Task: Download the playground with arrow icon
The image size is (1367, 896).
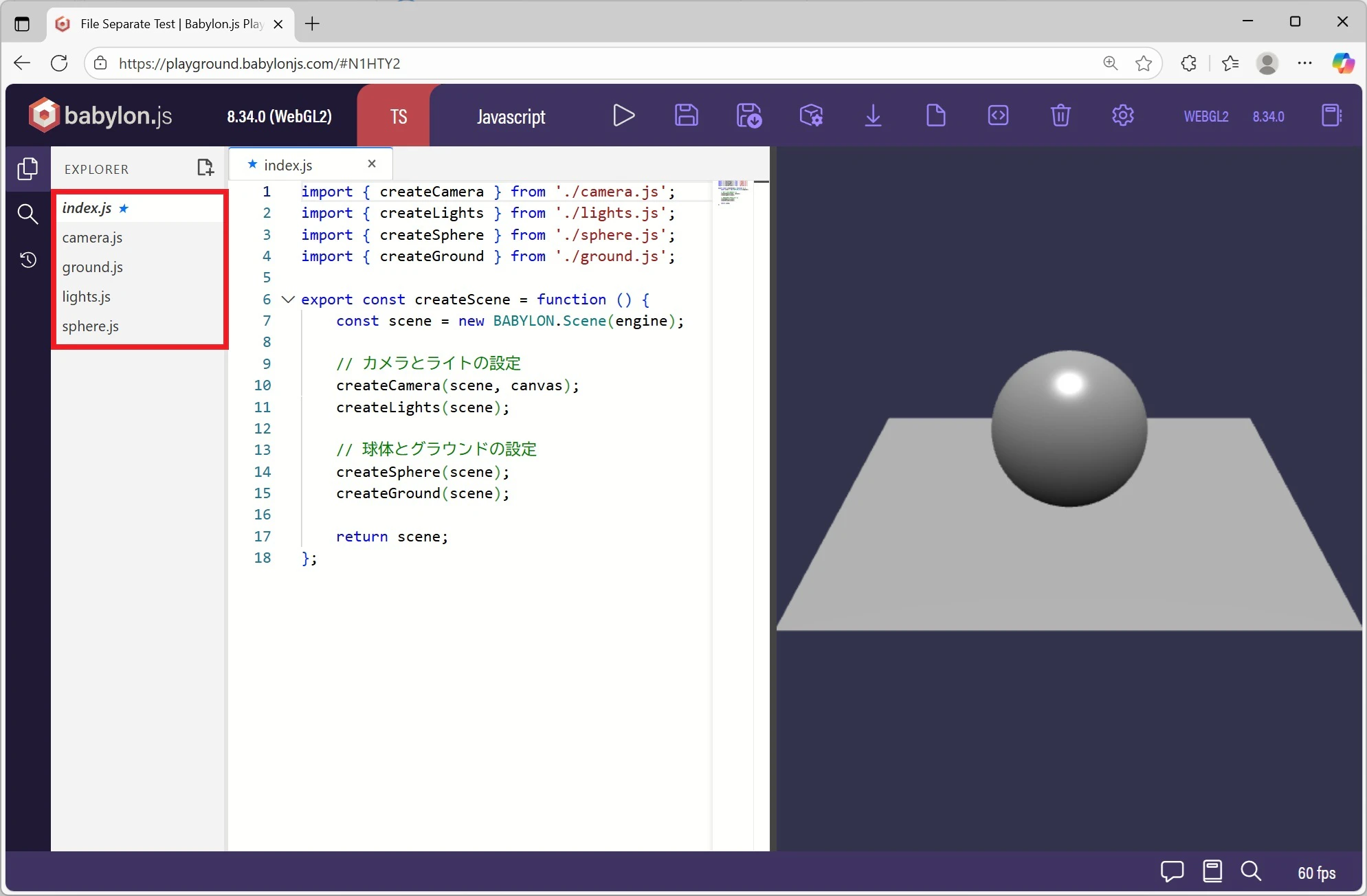Action: tap(873, 115)
